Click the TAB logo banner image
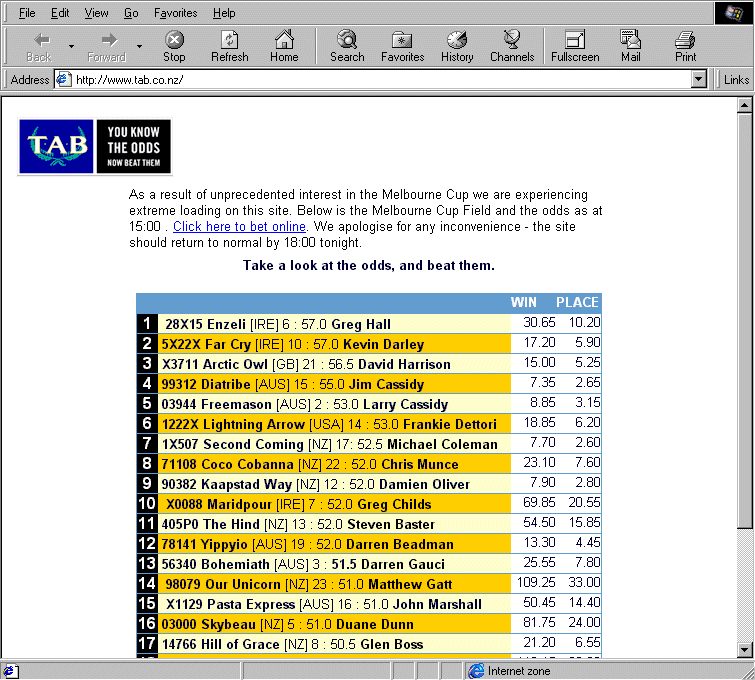This screenshot has height=680, width=755. point(95,147)
